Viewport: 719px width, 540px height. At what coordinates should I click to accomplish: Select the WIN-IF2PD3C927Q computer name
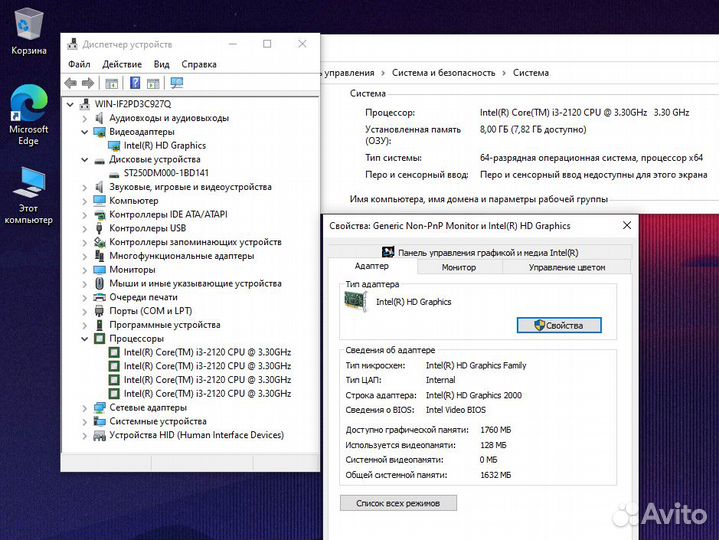133,104
